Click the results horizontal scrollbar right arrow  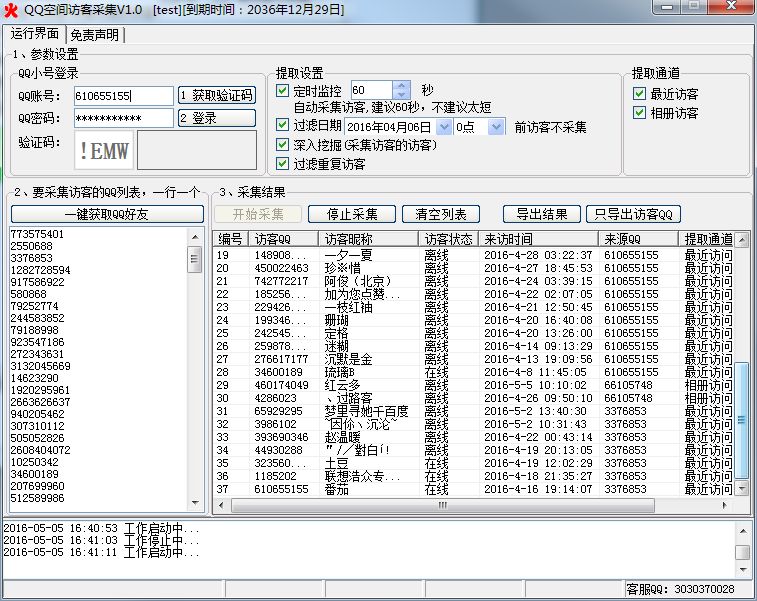724,505
